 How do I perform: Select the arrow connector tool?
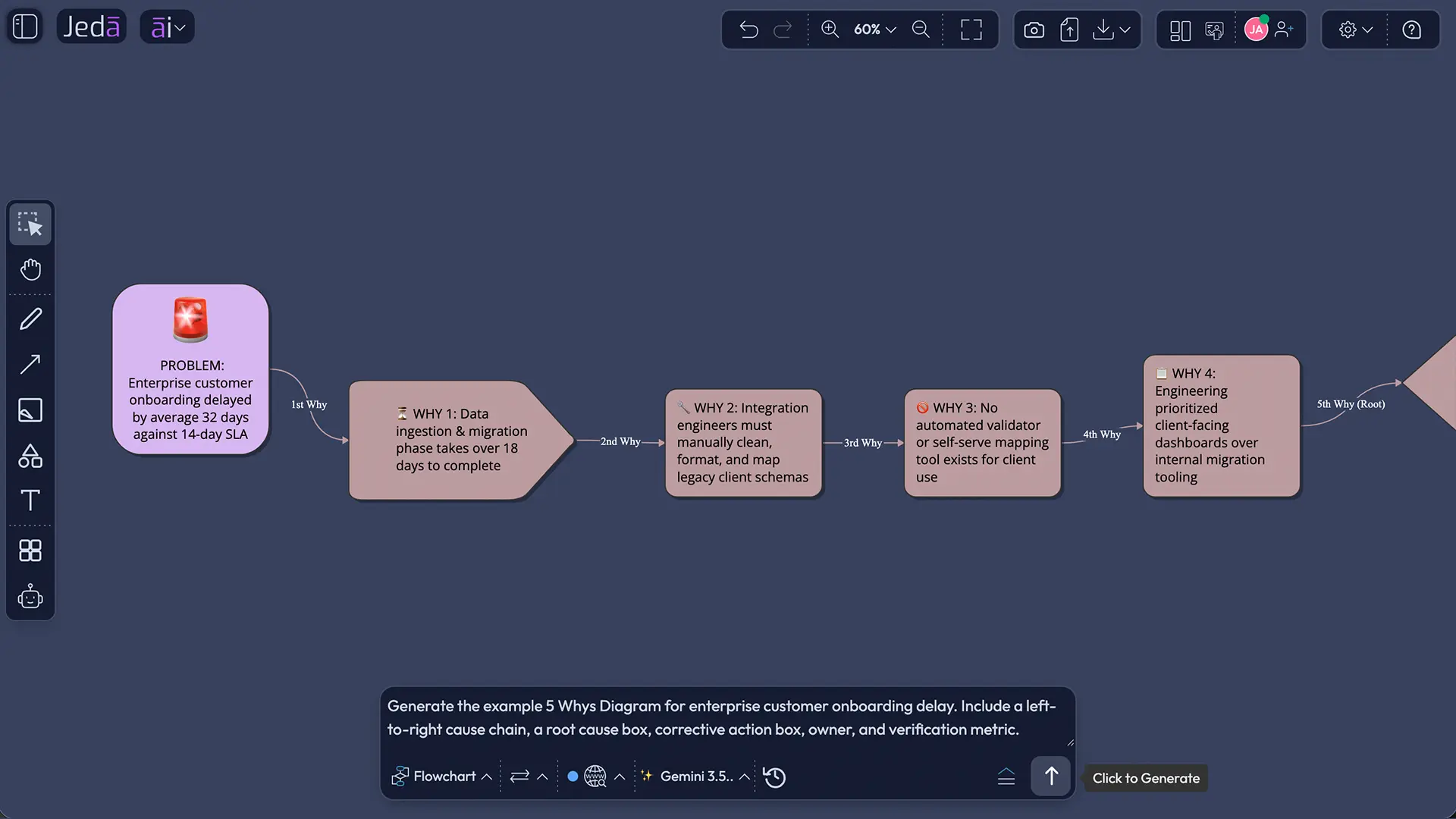coord(30,364)
